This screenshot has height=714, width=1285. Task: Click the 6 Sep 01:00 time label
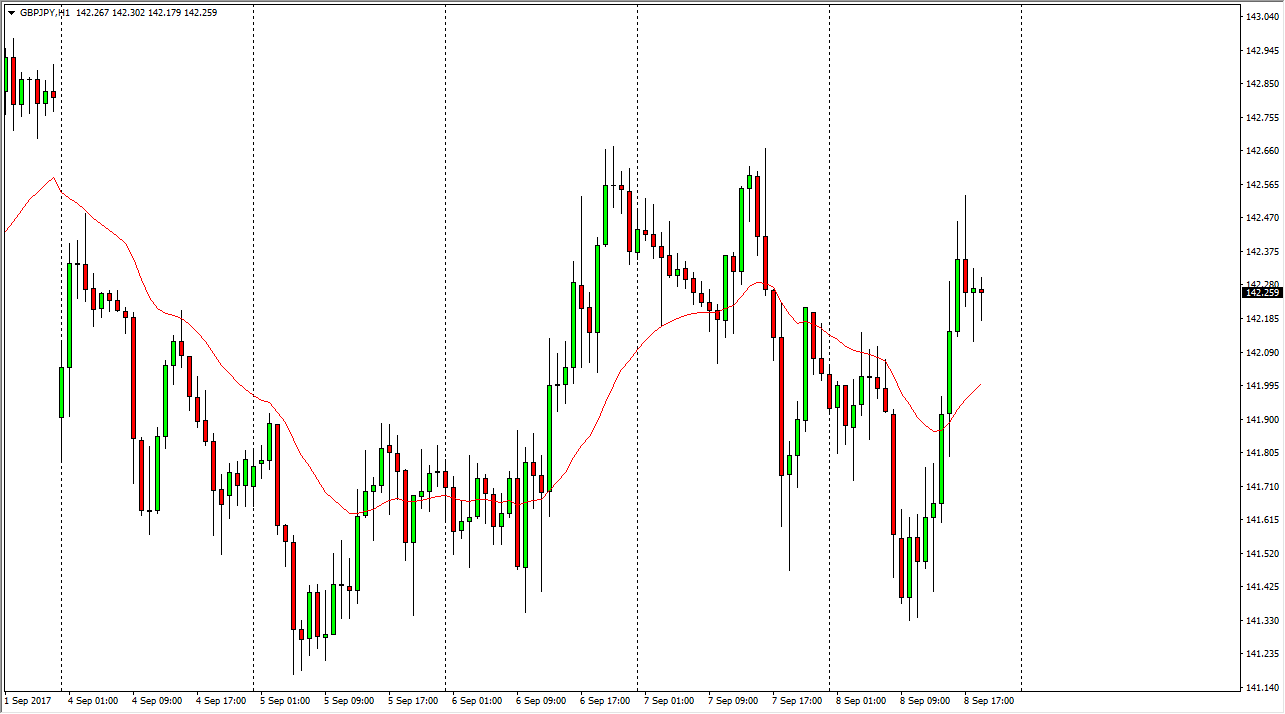pos(477,701)
